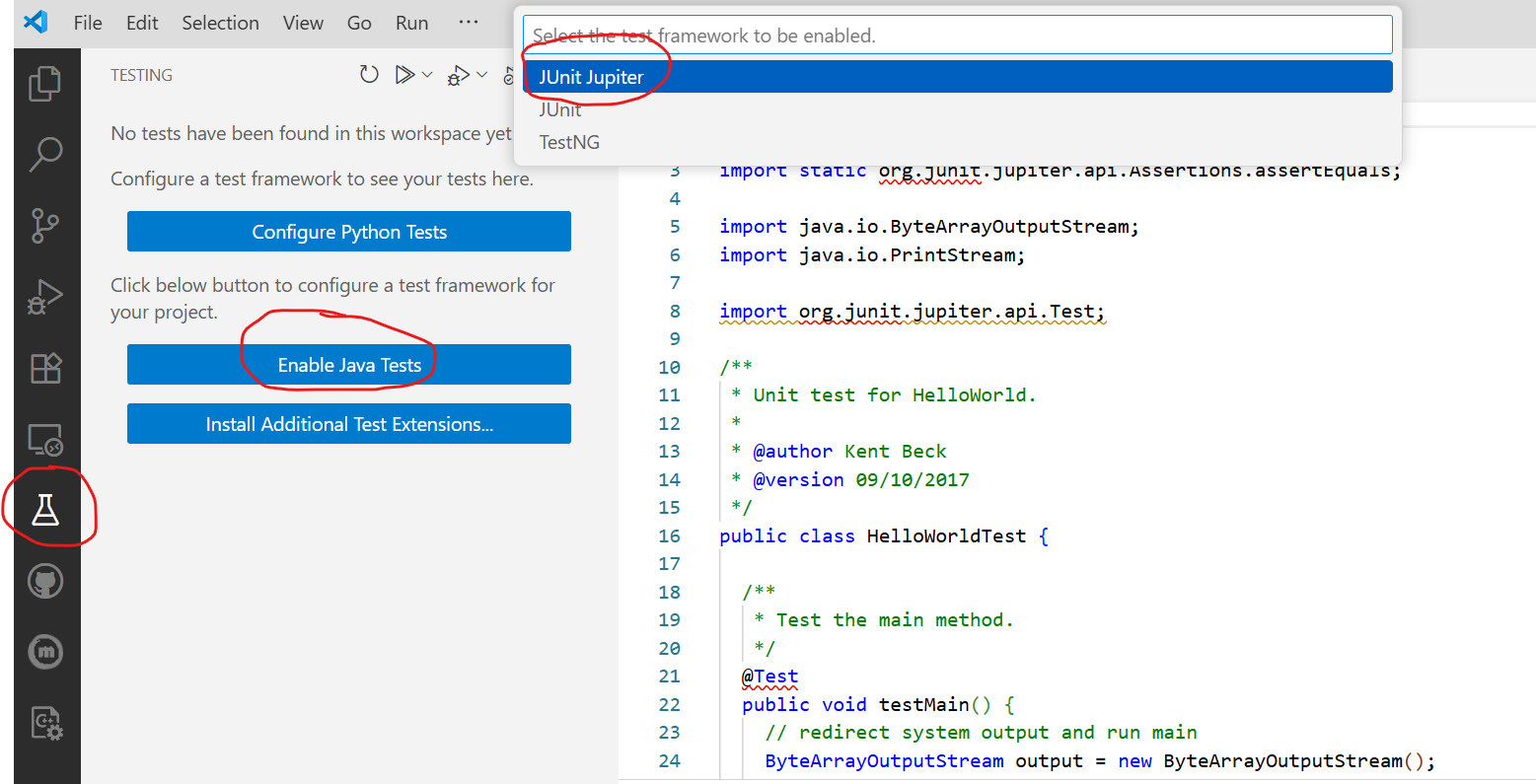Open the Run and Debug view
Image resolution: width=1536 pixels, height=784 pixels.
45,297
